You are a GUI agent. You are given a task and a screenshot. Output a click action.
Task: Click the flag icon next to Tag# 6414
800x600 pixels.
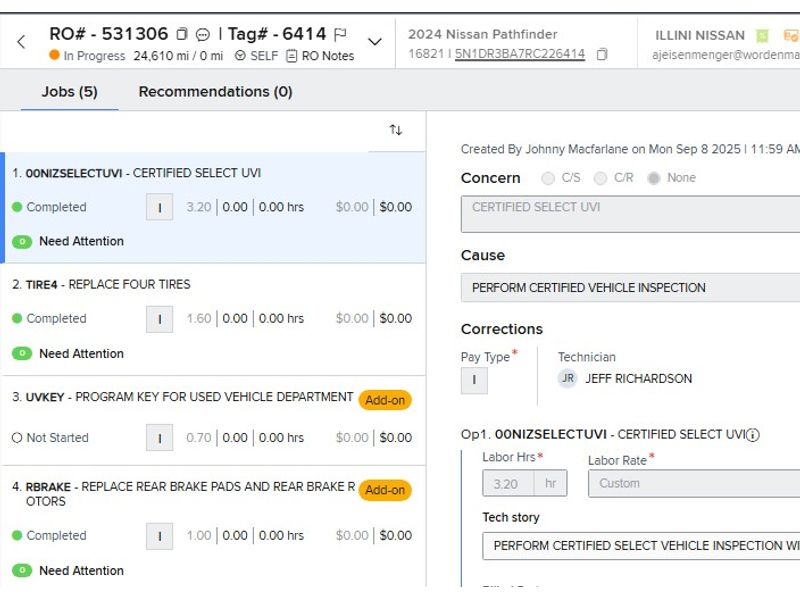pos(340,34)
